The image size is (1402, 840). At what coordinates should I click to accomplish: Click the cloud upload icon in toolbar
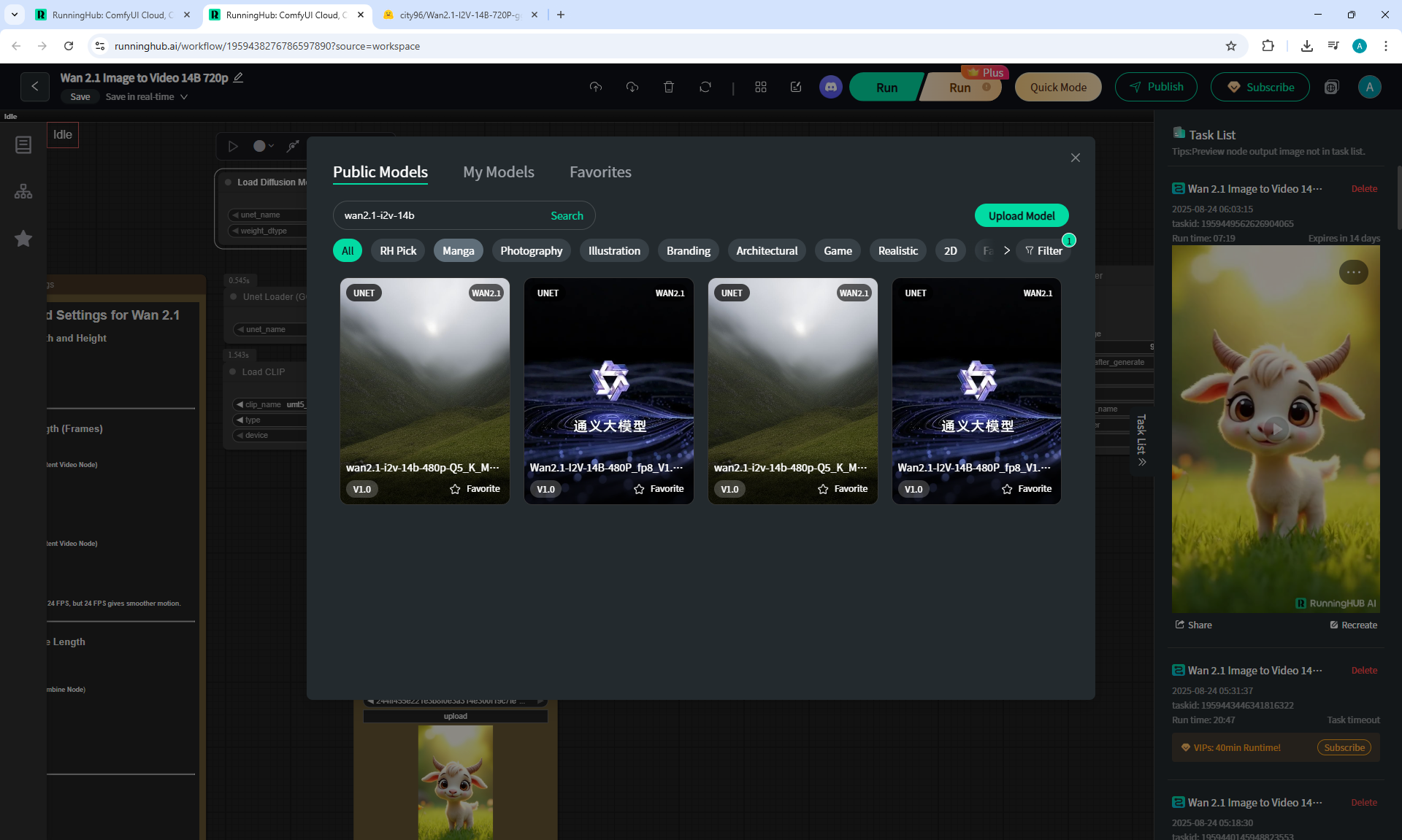(x=596, y=87)
